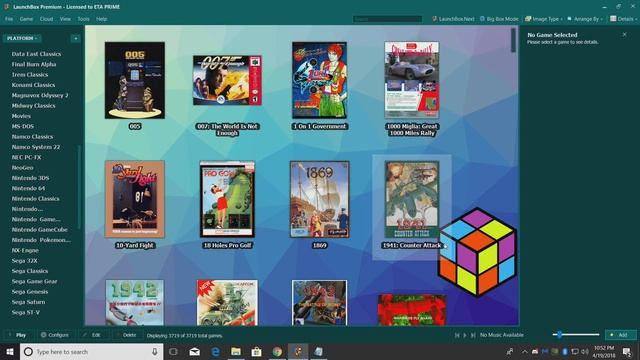Open the Help menu
The image size is (640, 360).
tap(101, 19)
